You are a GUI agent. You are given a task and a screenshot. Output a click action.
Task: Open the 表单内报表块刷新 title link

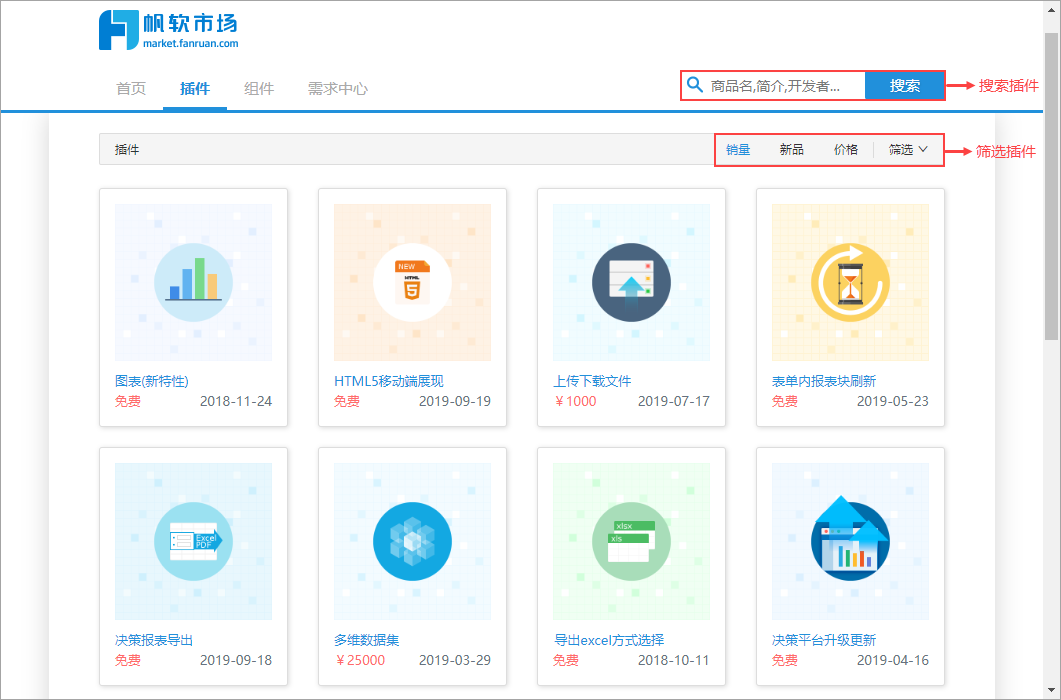tap(824, 381)
